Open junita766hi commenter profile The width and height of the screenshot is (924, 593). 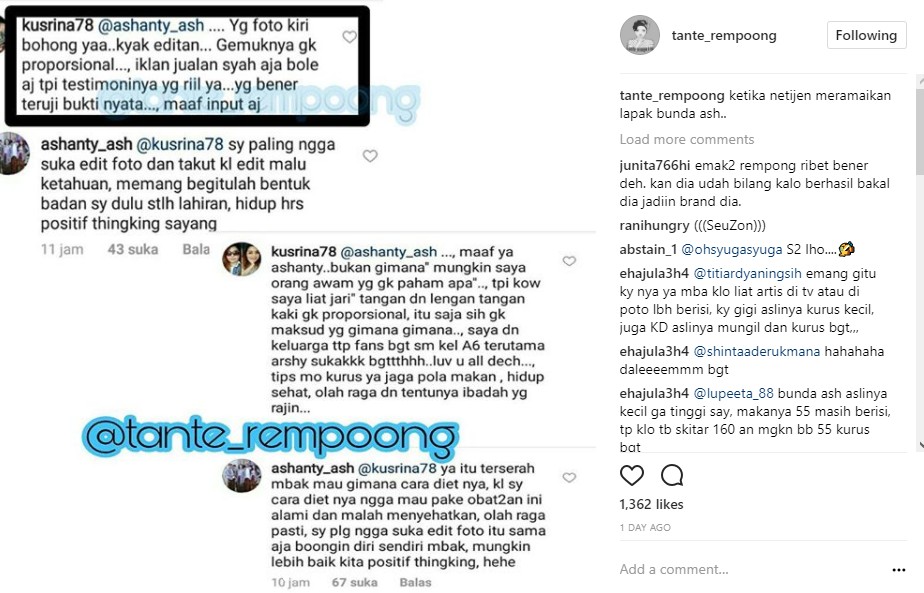click(x=655, y=166)
